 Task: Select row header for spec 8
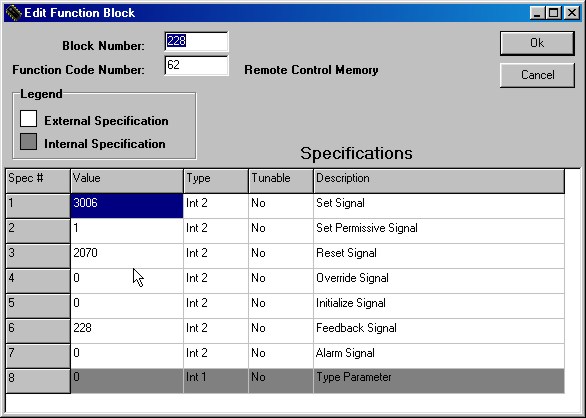coord(38,381)
